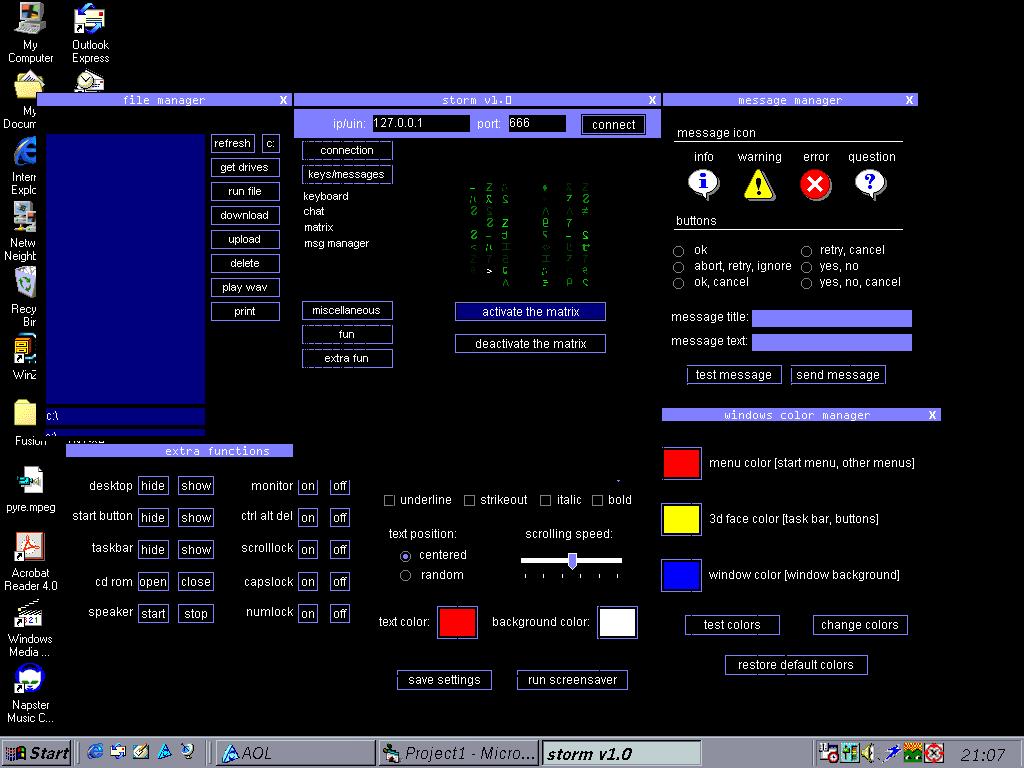This screenshot has height=768, width=1024.
Task: Pick the question message icon
Action: (x=870, y=183)
